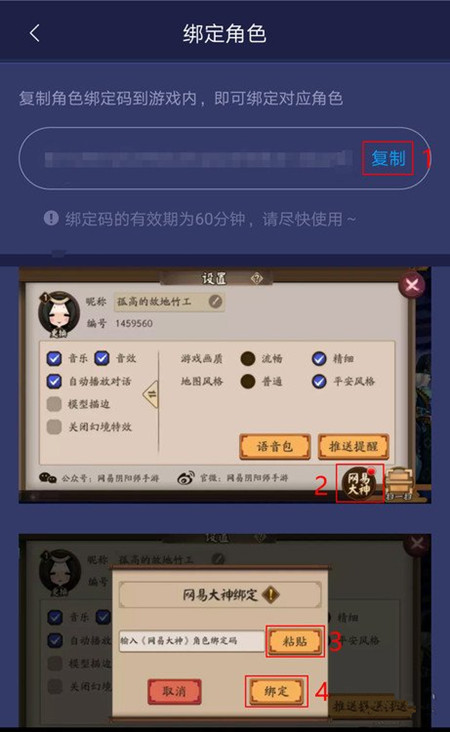Click the 绑定 bind button

(276, 691)
